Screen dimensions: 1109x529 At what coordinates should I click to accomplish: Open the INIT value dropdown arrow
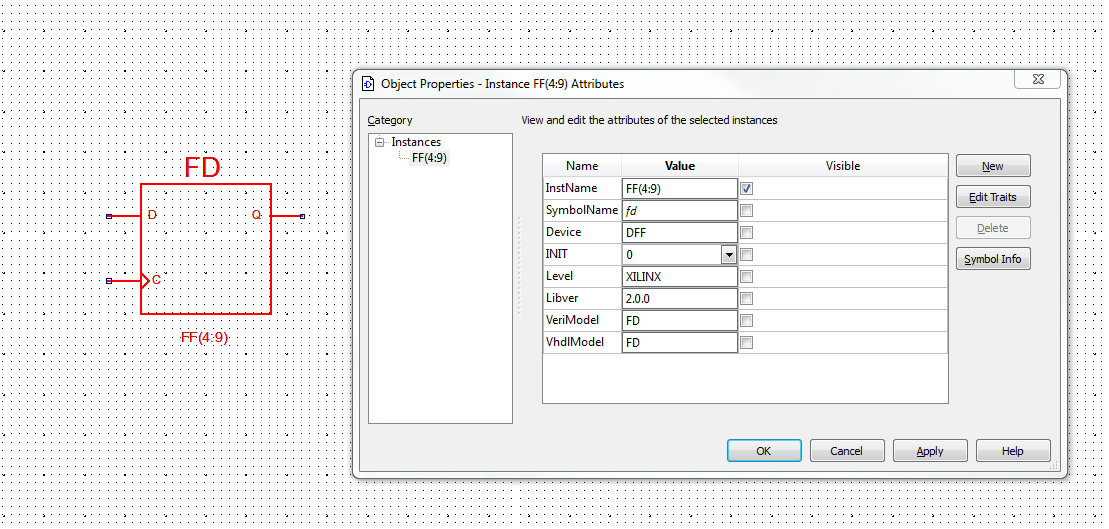point(728,255)
